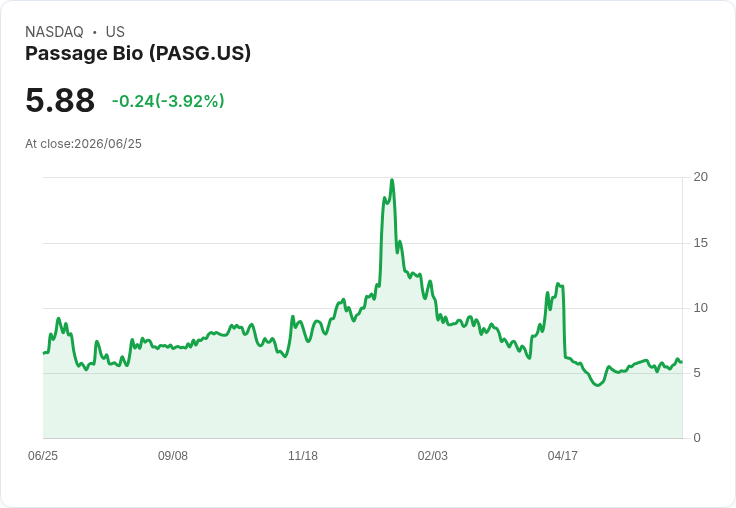
Task: Click the US market label
Action: click(115, 32)
